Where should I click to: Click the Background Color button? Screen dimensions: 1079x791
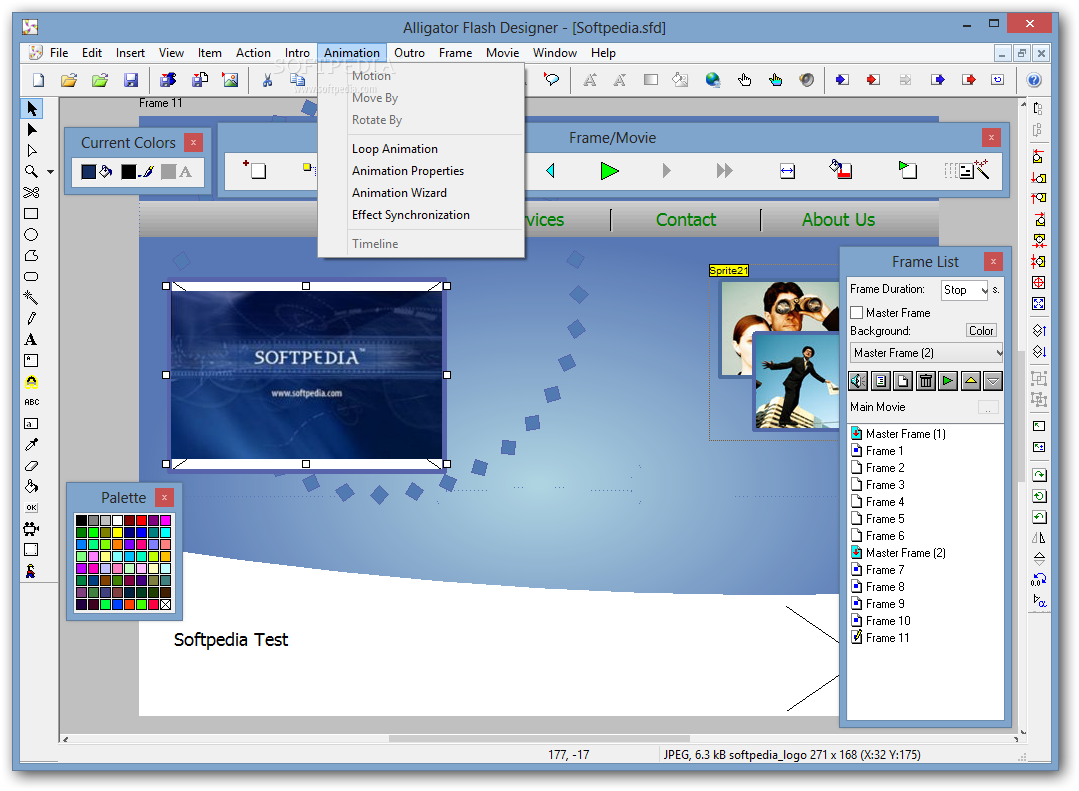coord(981,331)
